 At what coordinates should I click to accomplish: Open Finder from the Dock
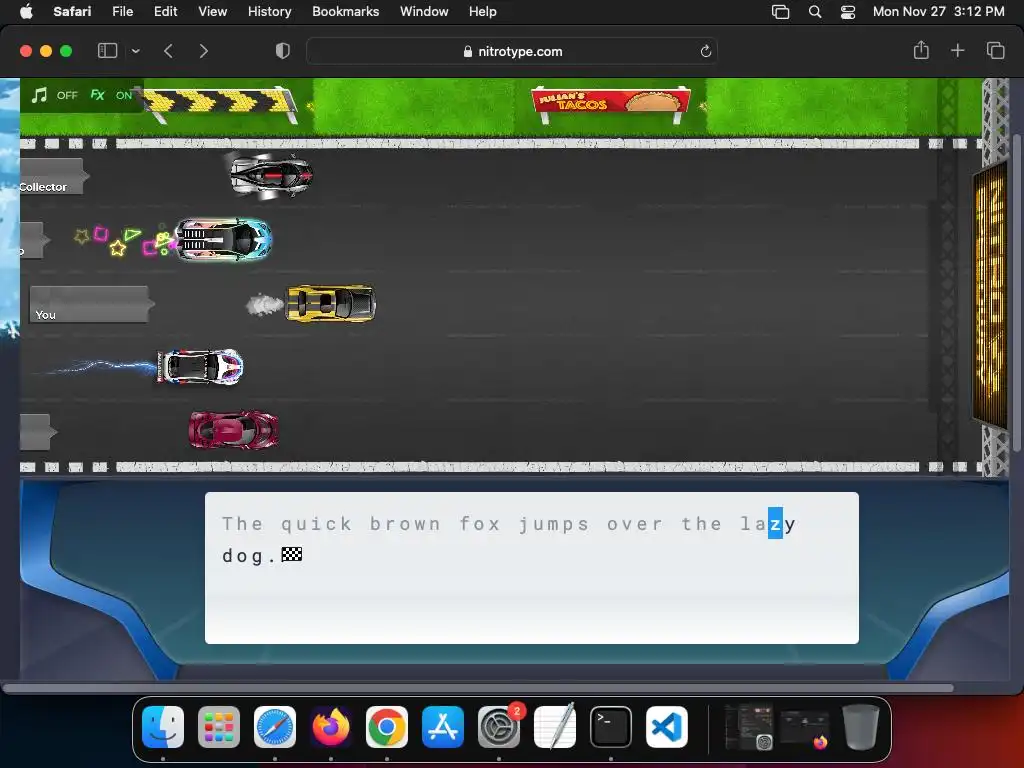tap(163, 727)
